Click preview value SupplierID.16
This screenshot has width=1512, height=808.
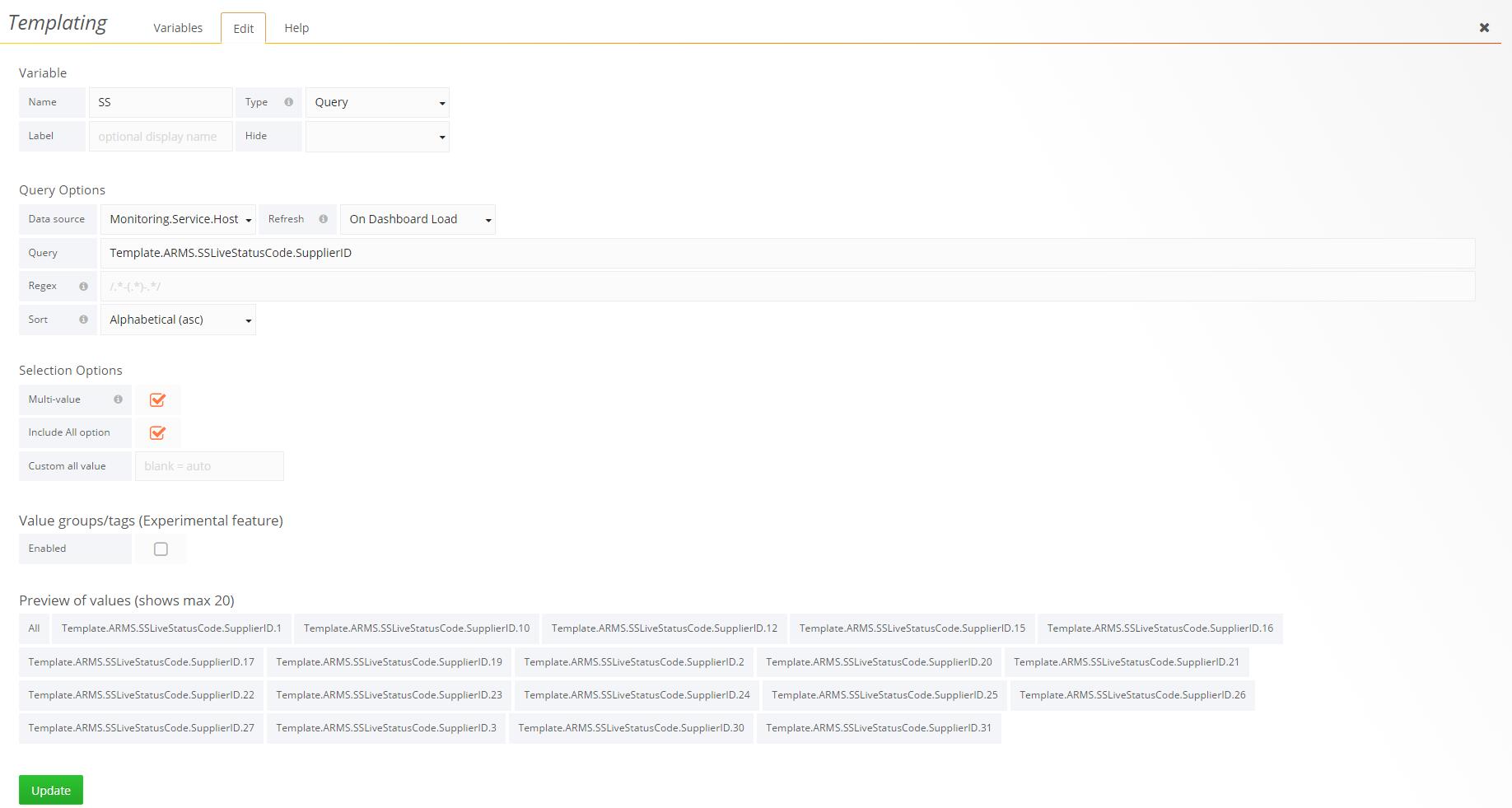coord(1160,628)
